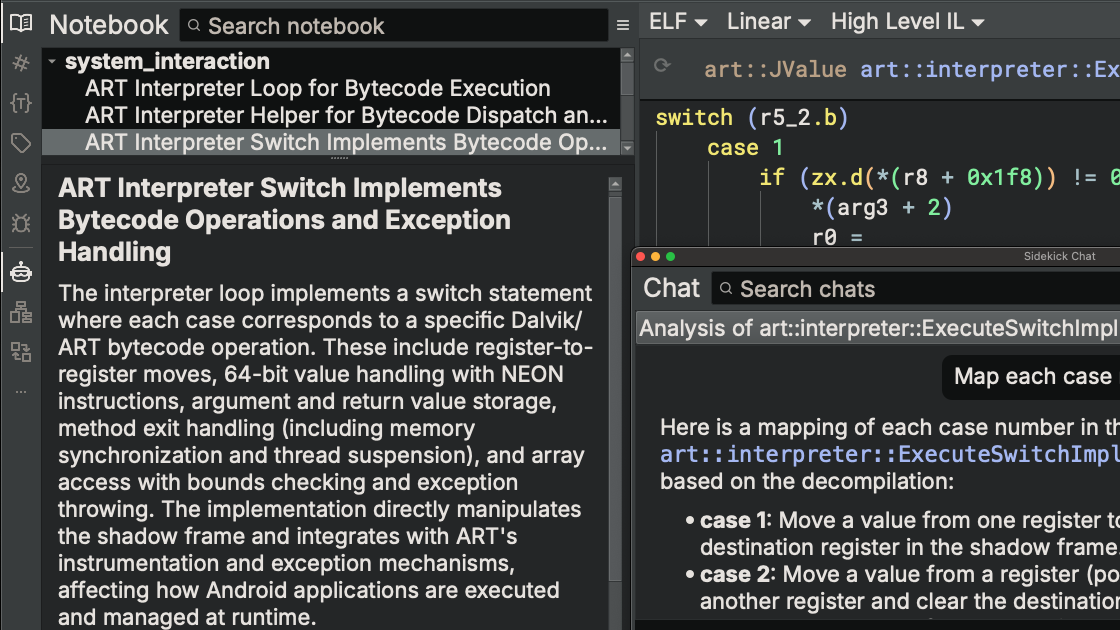Open the Memory Map panel via the pin icon

coord(20,183)
